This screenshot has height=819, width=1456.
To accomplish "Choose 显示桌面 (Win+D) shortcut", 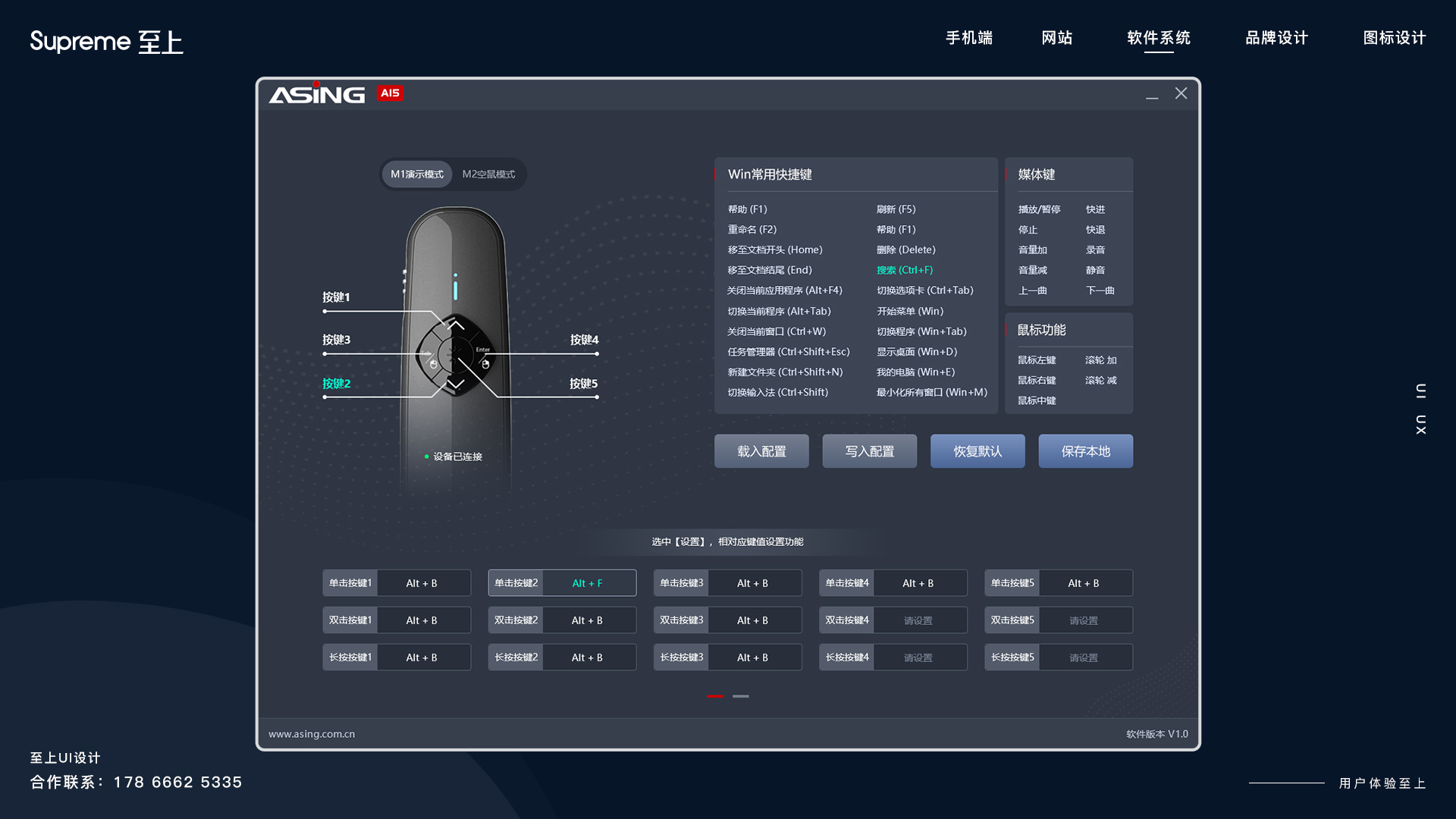I will pos(917,352).
